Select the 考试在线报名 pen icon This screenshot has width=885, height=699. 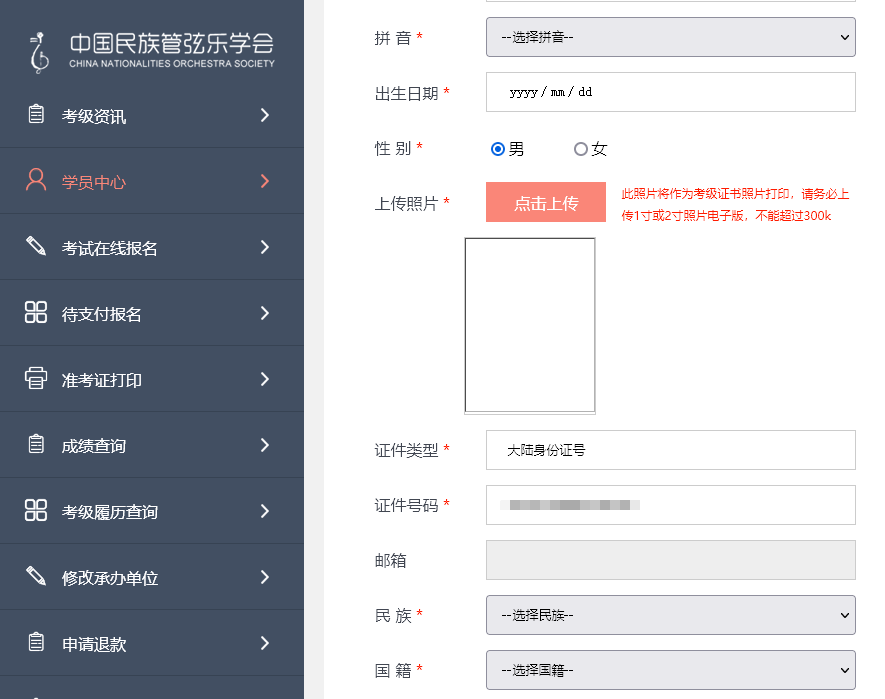(37, 246)
